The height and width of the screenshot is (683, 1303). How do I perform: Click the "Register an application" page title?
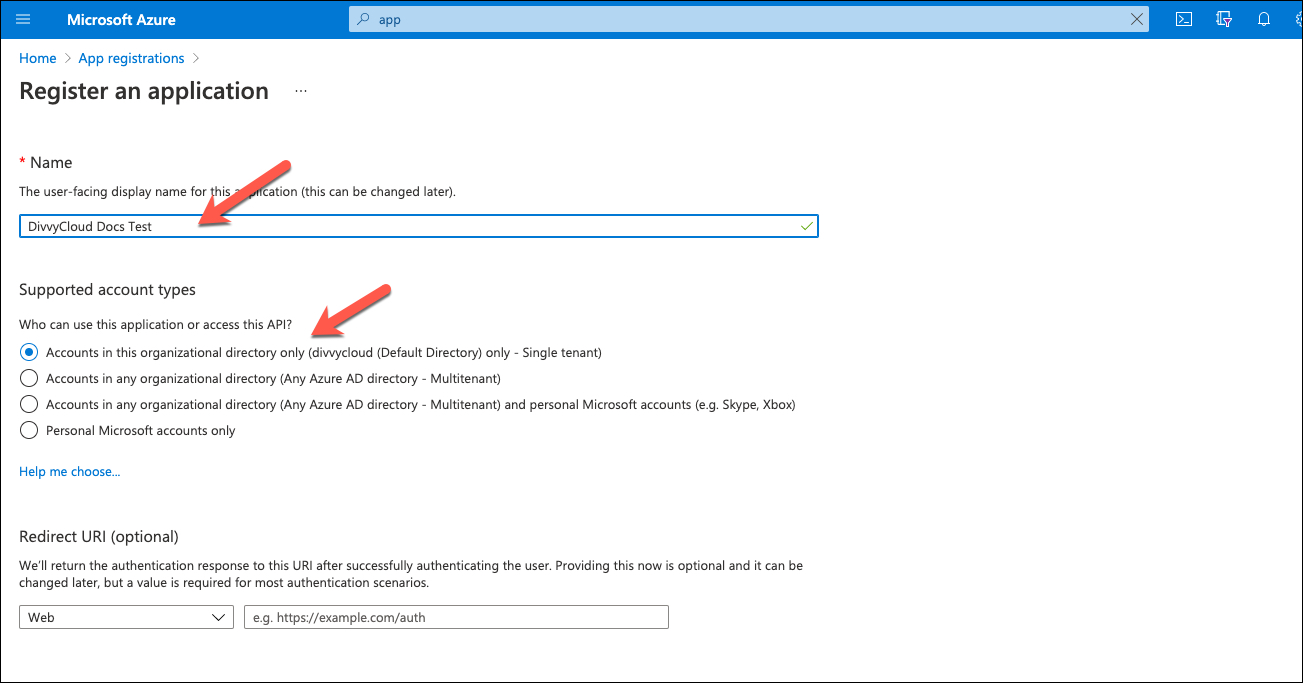coord(144,91)
